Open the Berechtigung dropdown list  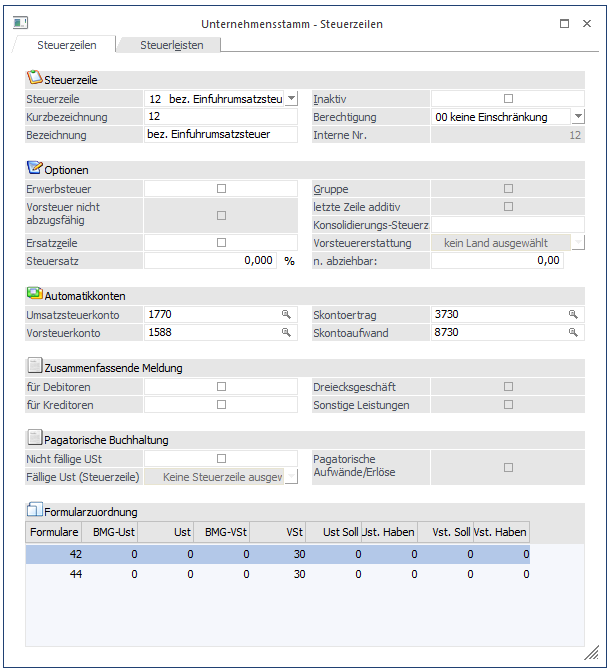(577, 117)
